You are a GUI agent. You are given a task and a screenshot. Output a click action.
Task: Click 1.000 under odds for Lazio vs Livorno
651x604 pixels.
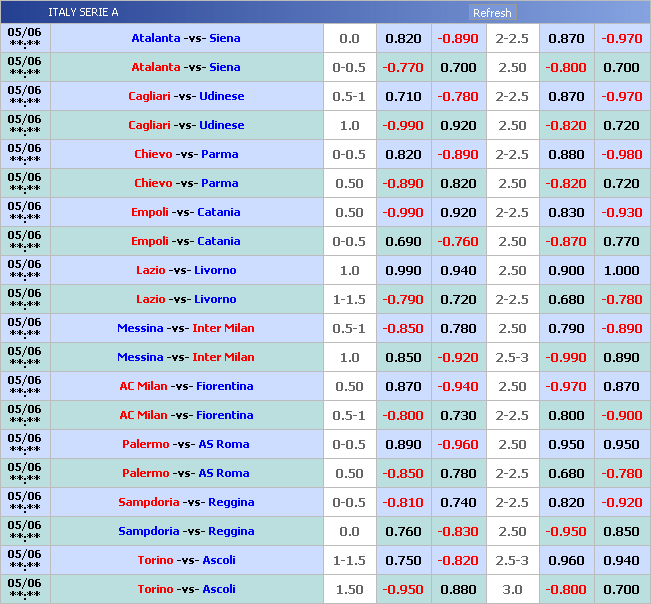(x=621, y=270)
